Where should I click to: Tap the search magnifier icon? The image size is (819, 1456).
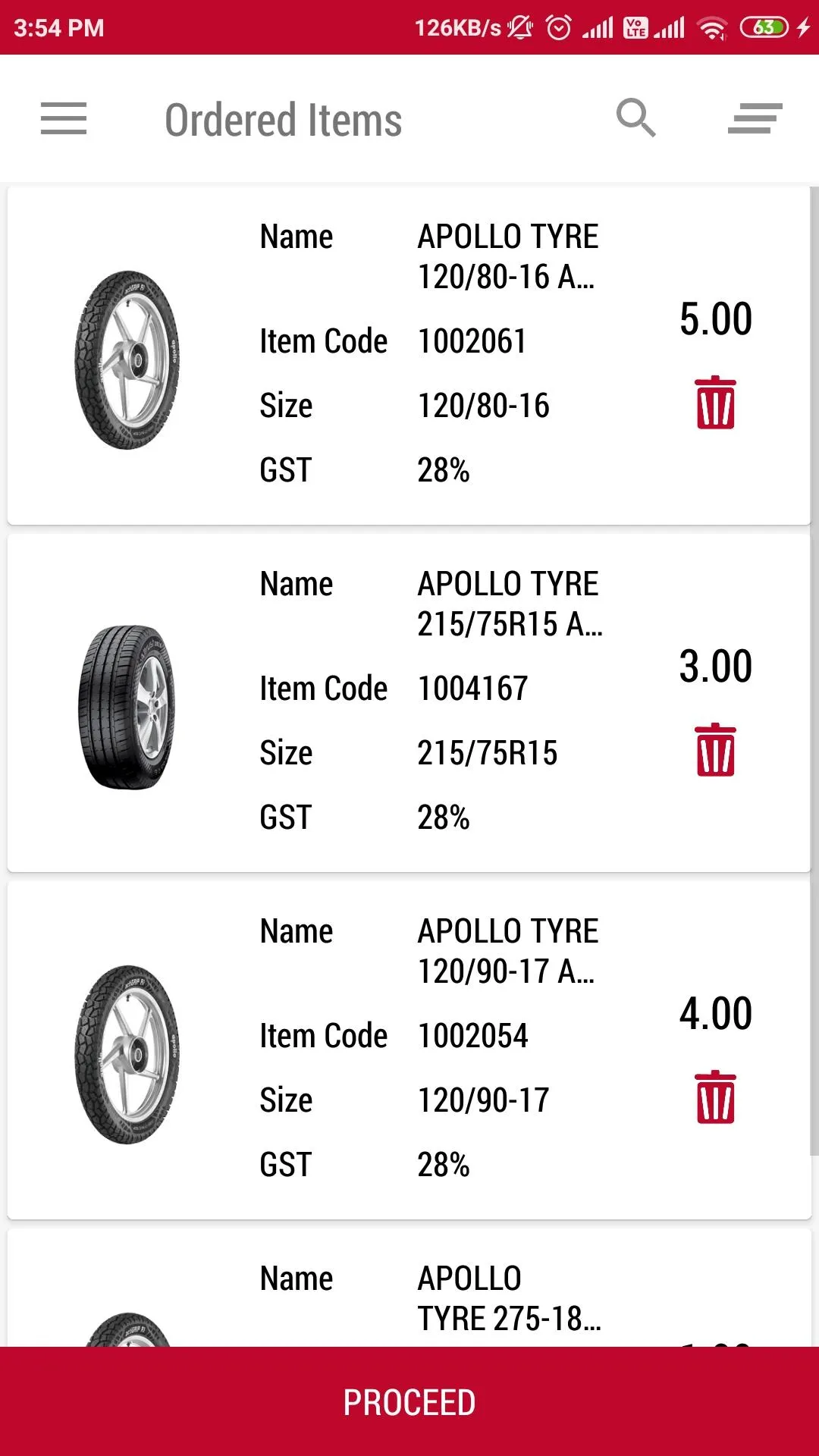[x=635, y=118]
